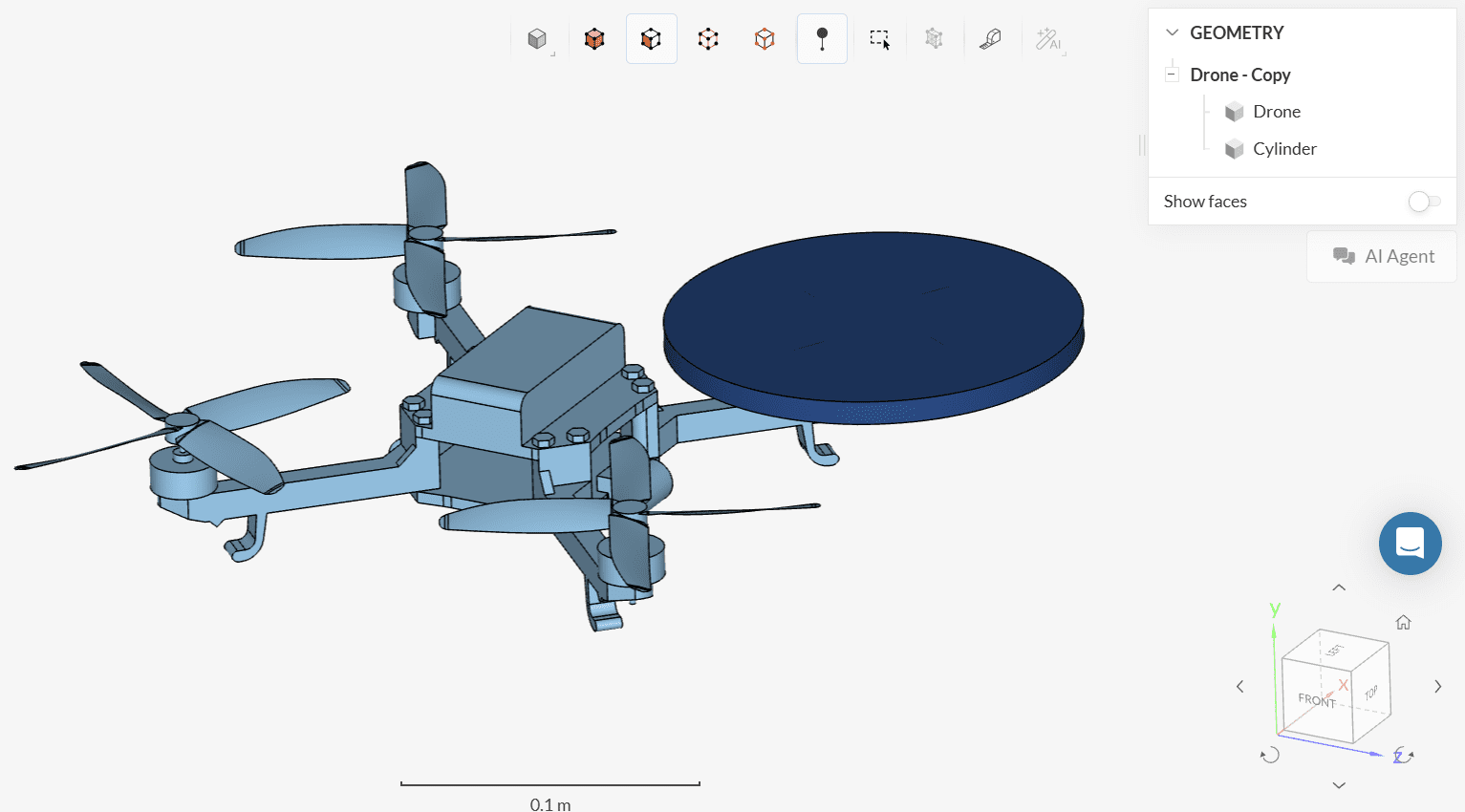Collapse the Drone - Copy tree node
1465x812 pixels.
[1172, 75]
